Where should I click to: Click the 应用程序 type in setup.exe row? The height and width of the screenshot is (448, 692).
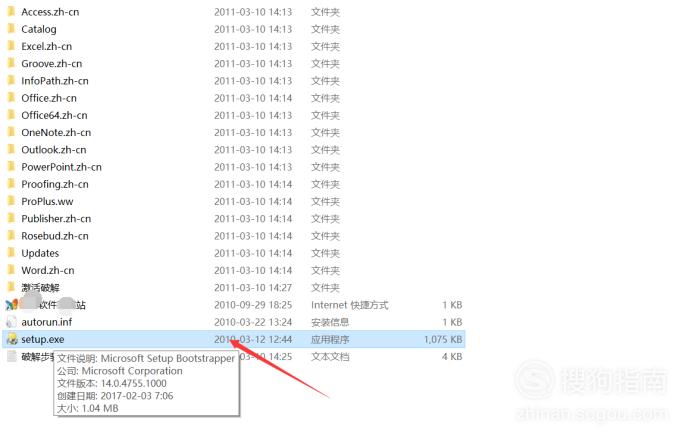330,339
